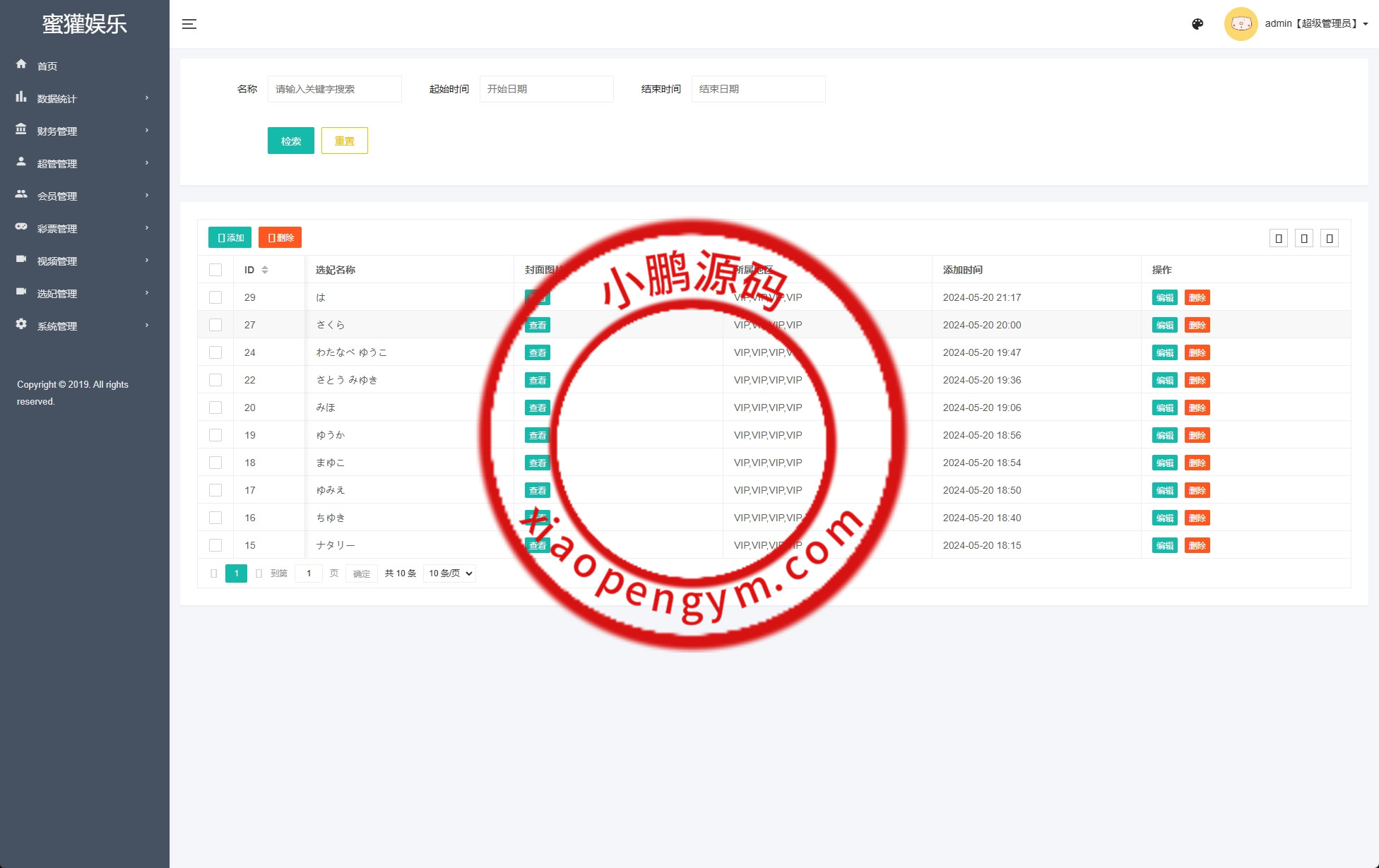Screen dimensions: 1379x868
Task: Click the 视频管理 video camera icon
Action: [21, 260]
